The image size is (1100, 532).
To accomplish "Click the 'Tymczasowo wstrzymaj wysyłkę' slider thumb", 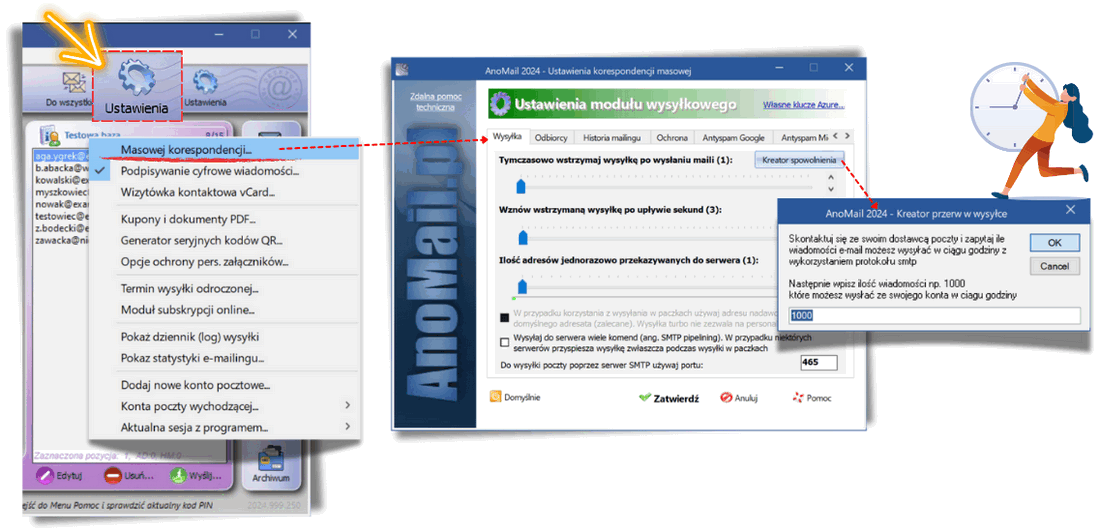I will pyautogui.click(x=521, y=186).
